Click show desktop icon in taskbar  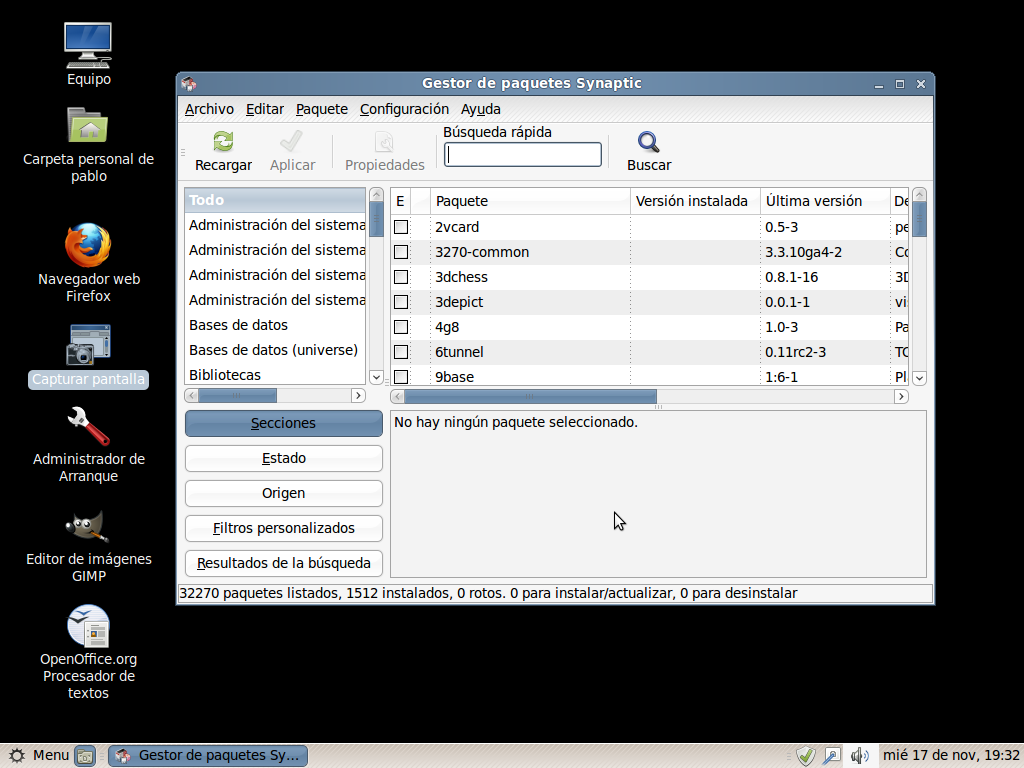85,756
